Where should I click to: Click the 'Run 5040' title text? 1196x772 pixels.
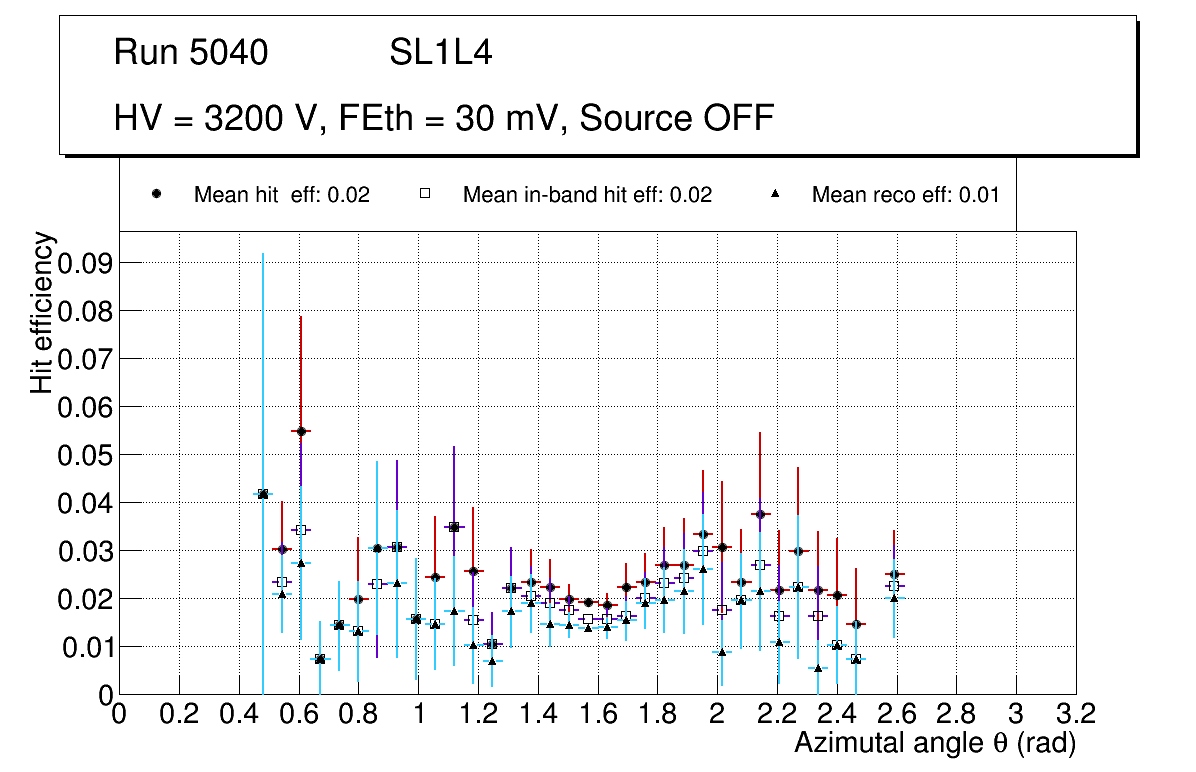(x=191, y=53)
